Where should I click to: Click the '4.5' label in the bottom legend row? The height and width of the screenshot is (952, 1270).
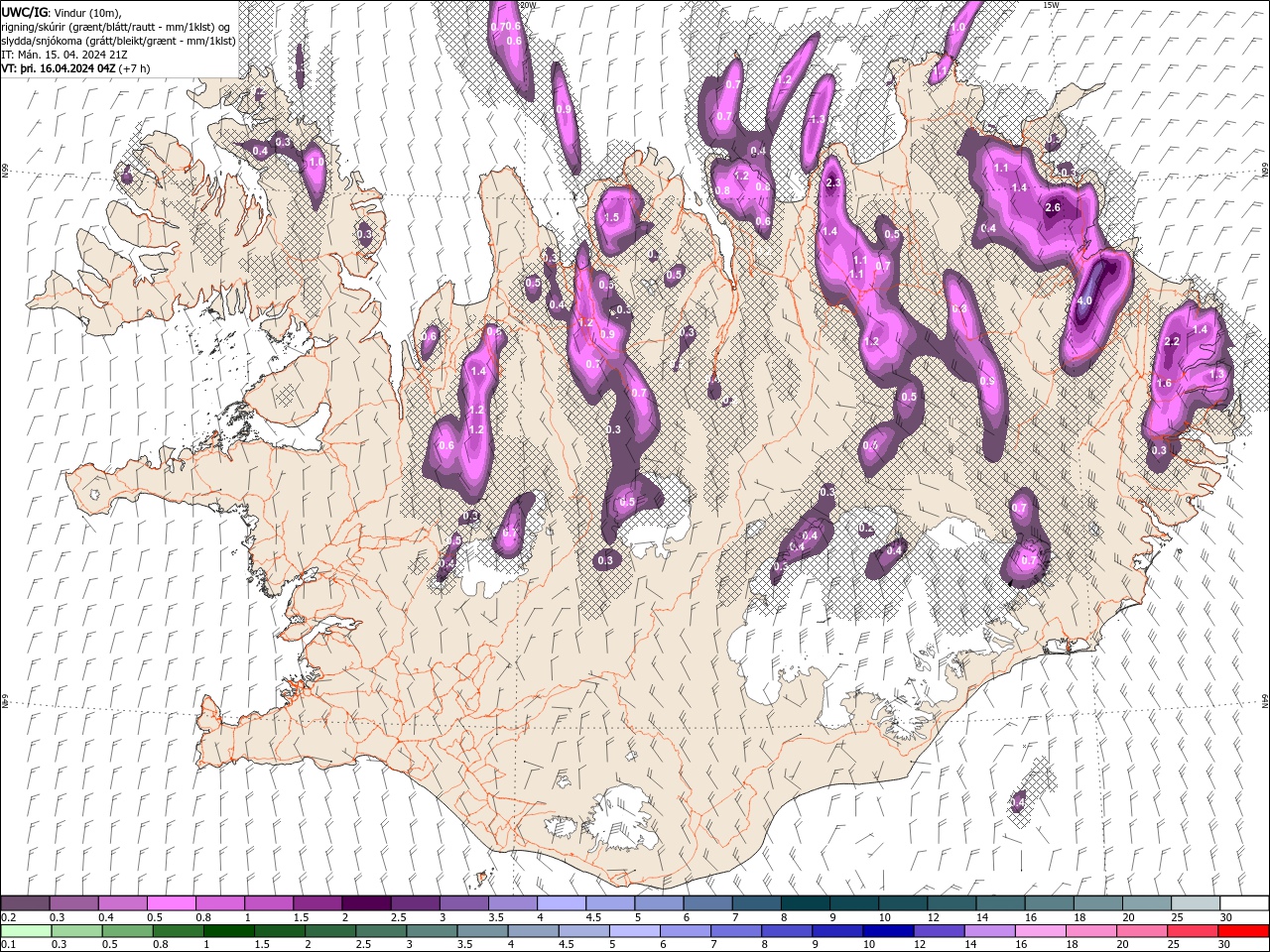pyautogui.click(x=568, y=945)
